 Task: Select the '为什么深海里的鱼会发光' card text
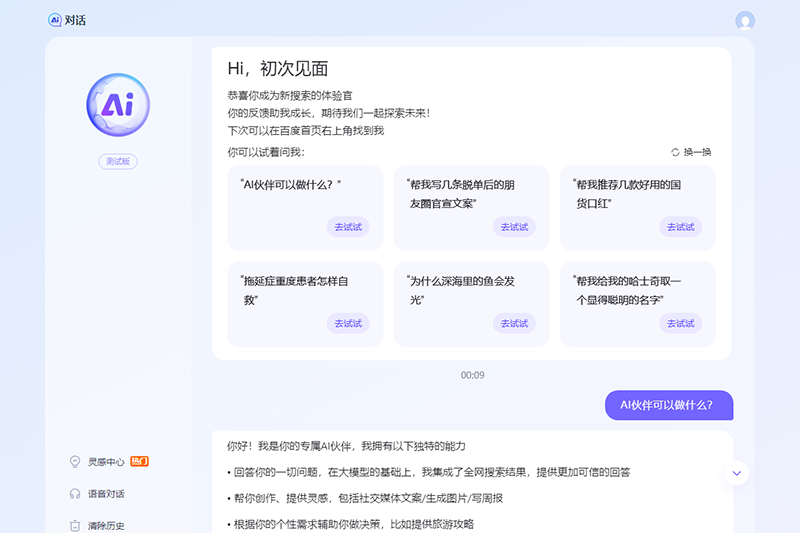461,290
